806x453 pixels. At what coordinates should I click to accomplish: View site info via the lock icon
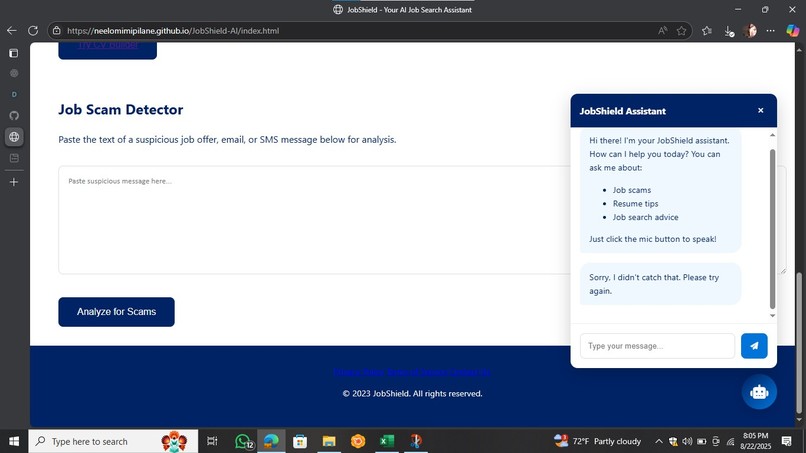coord(57,31)
